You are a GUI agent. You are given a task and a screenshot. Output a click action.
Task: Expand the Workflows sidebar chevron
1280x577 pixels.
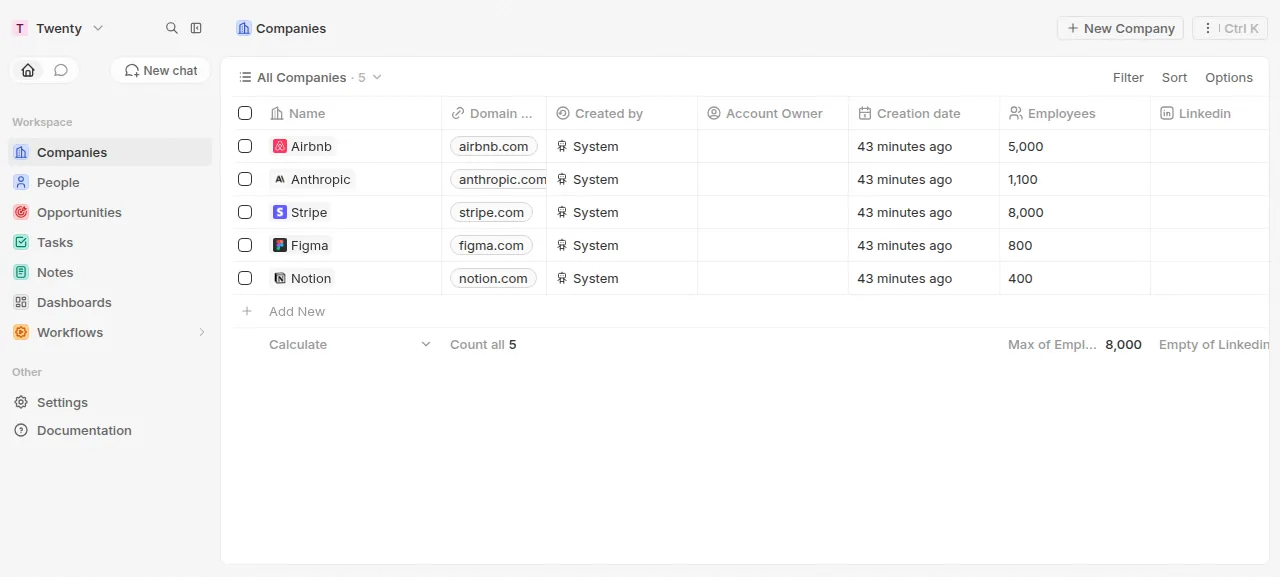pos(201,332)
